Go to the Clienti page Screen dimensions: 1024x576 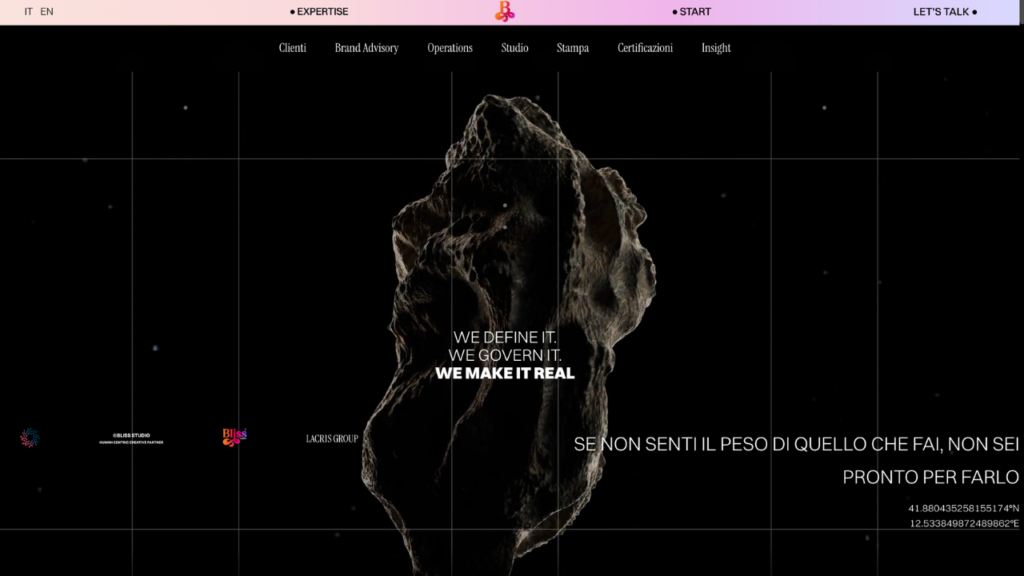pos(292,48)
